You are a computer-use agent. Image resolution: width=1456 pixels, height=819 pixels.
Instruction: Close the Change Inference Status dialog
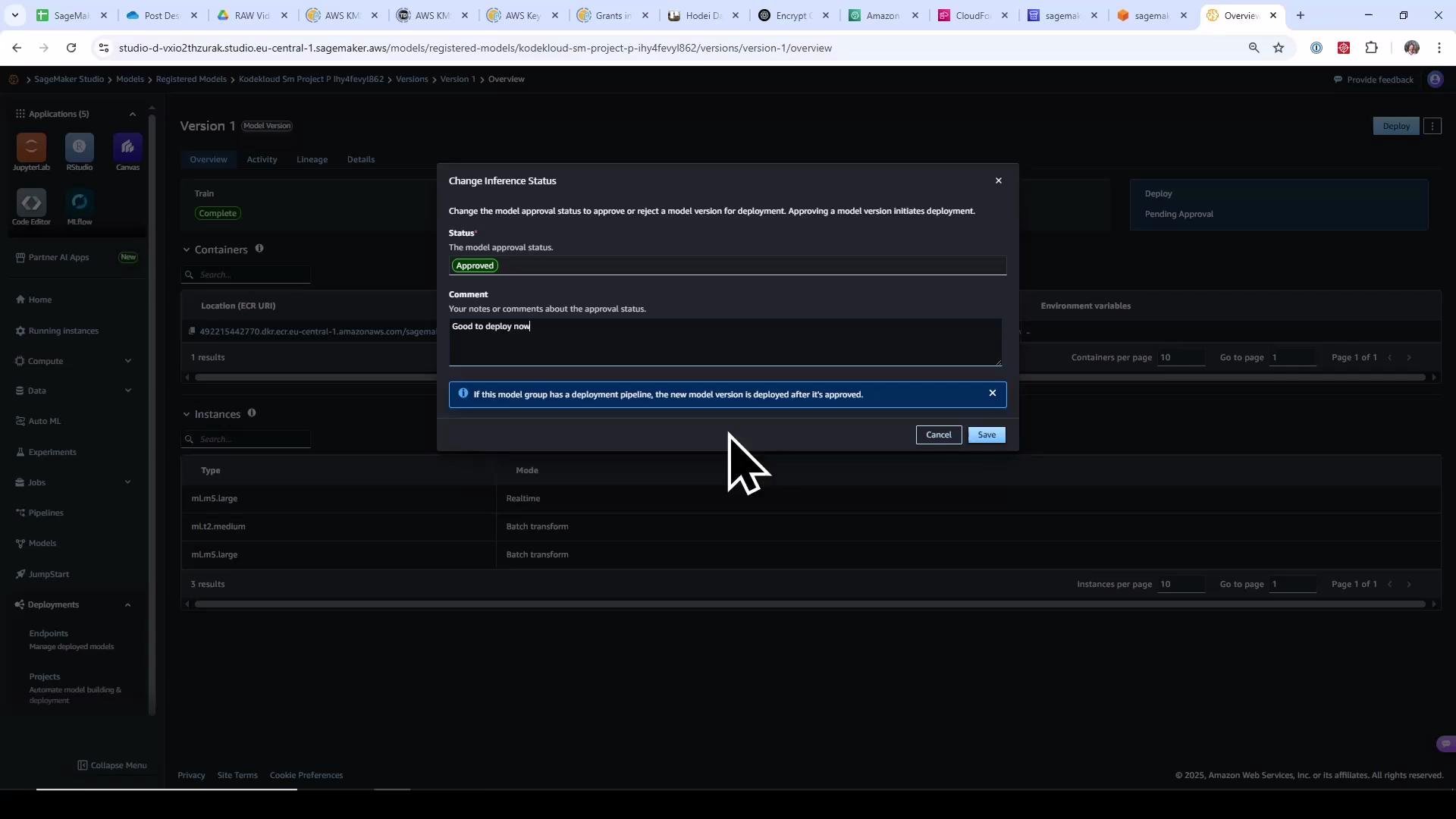[999, 180]
